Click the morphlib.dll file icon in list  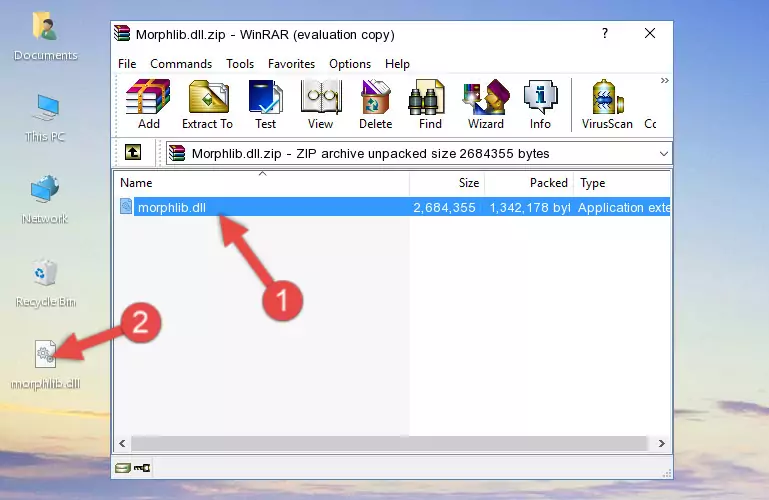point(126,207)
